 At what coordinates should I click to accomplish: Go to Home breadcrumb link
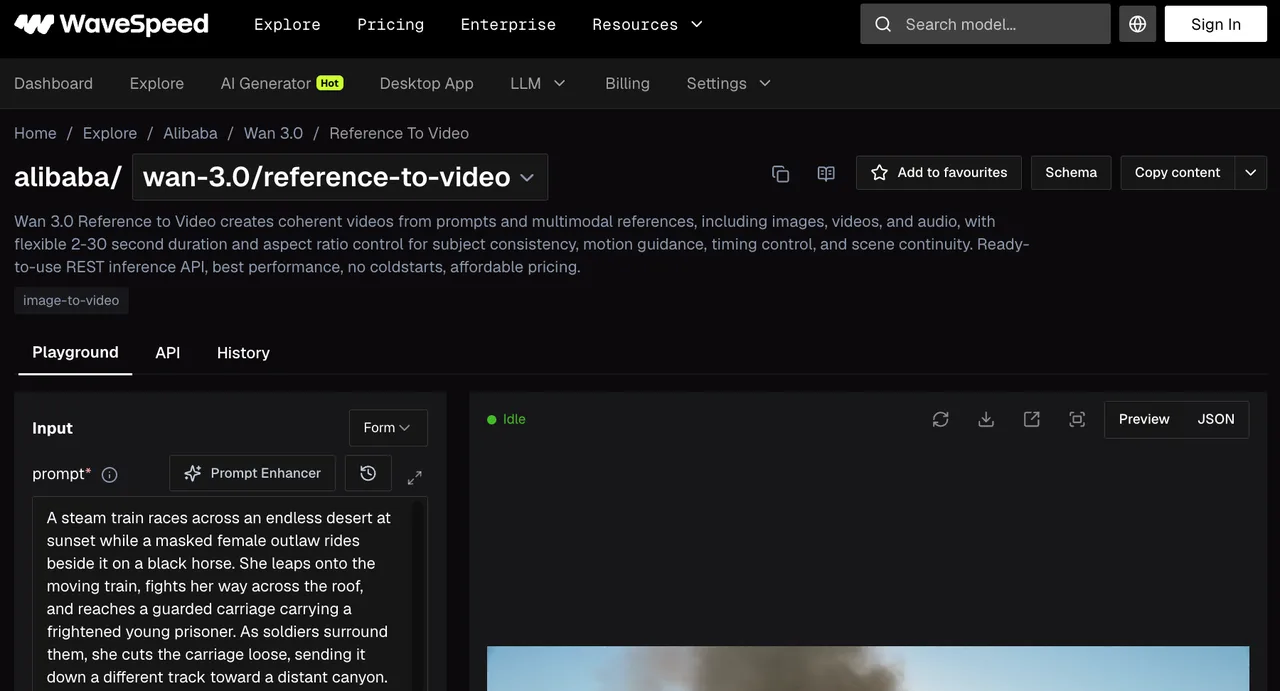click(35, 133)
